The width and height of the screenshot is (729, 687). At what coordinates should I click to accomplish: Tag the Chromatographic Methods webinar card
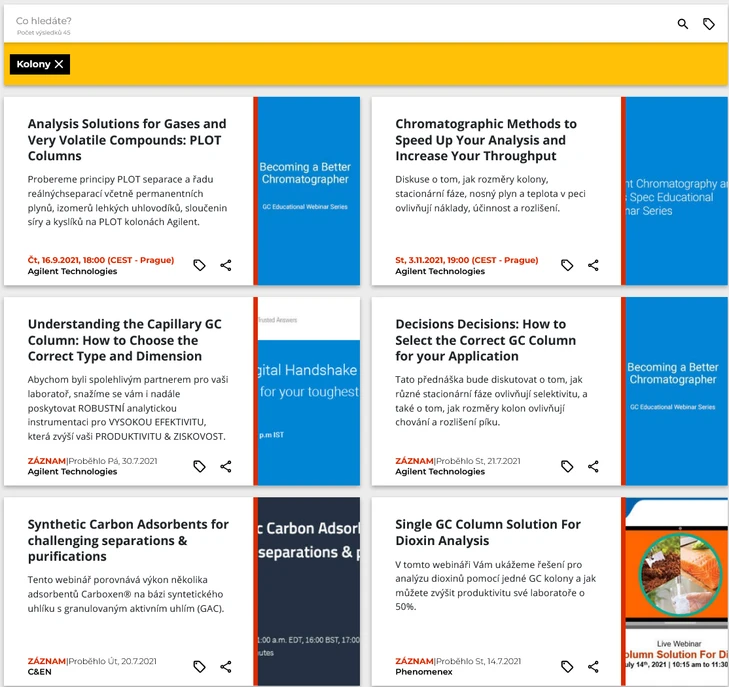(x=567, y=266)
